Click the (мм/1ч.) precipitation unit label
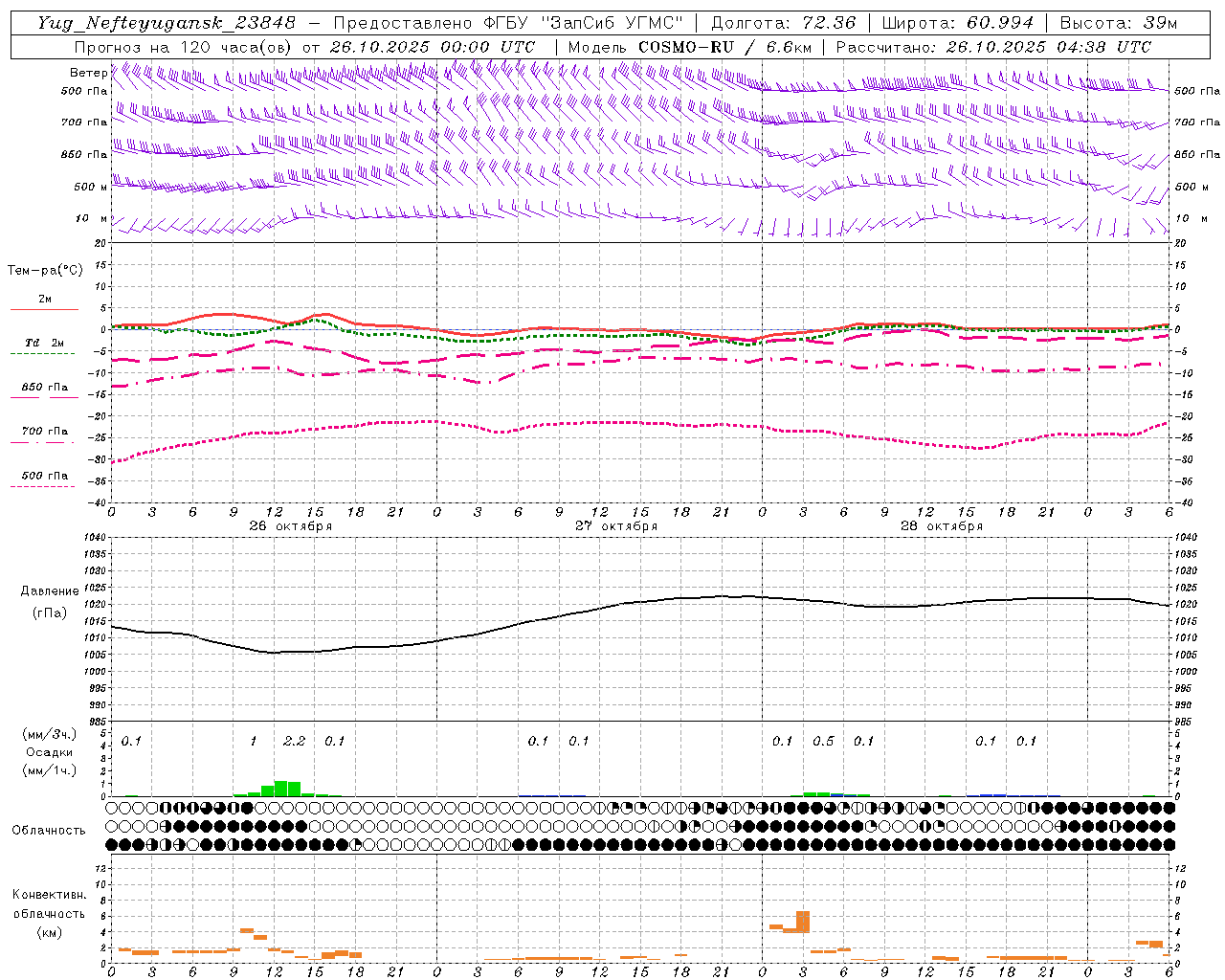Screen dimensions: 1225x980 tap(48, 770)
